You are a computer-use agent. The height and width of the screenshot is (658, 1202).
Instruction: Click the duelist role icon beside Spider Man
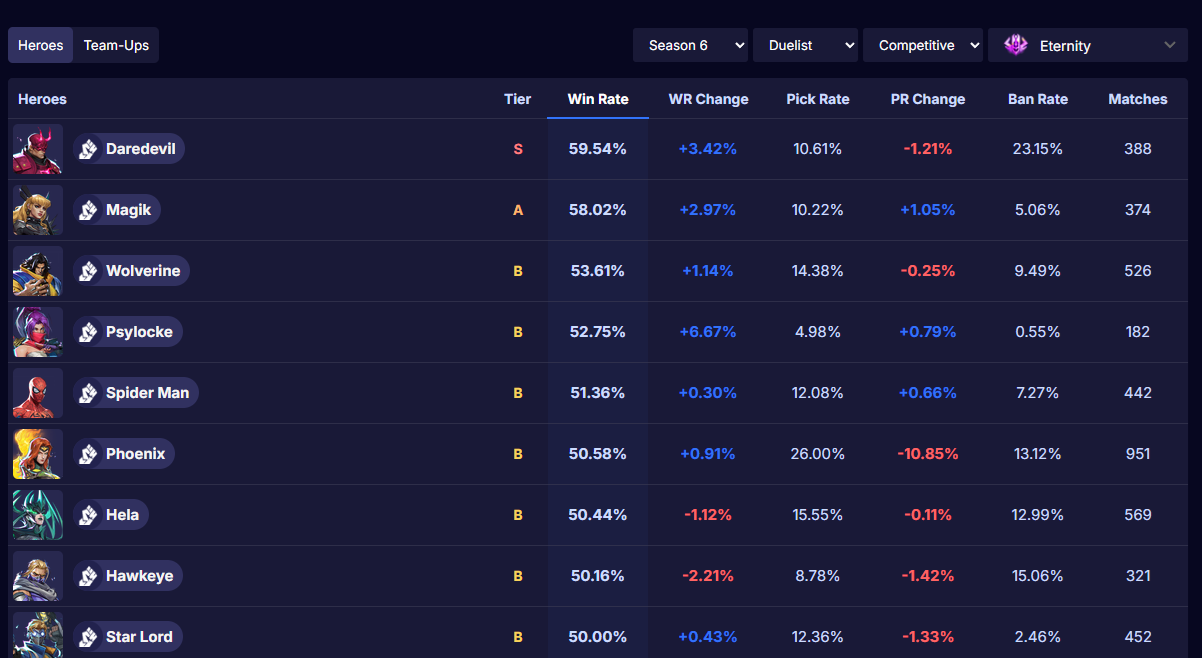pyautogui.click(x=88, y=393)
